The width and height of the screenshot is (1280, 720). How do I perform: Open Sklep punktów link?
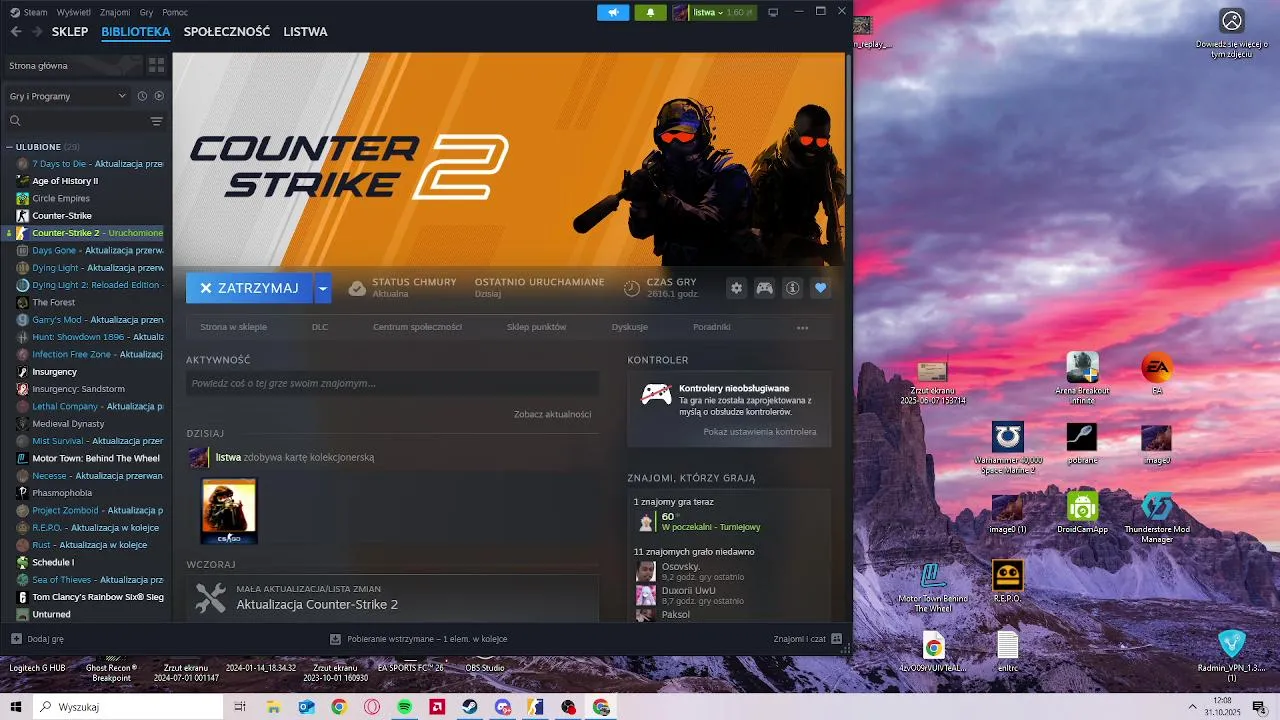coord(536,327)
